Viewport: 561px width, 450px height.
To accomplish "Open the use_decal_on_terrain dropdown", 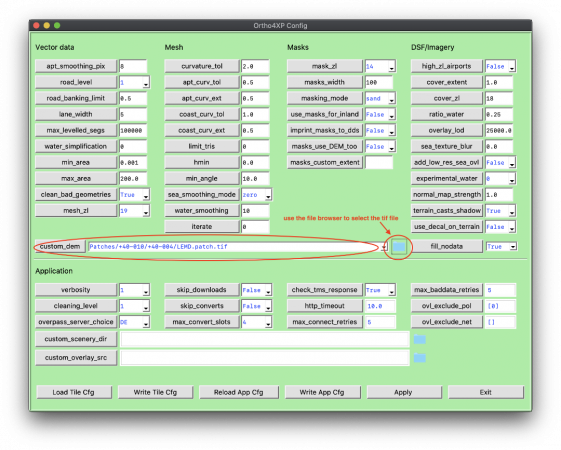I will coord(512,227).
